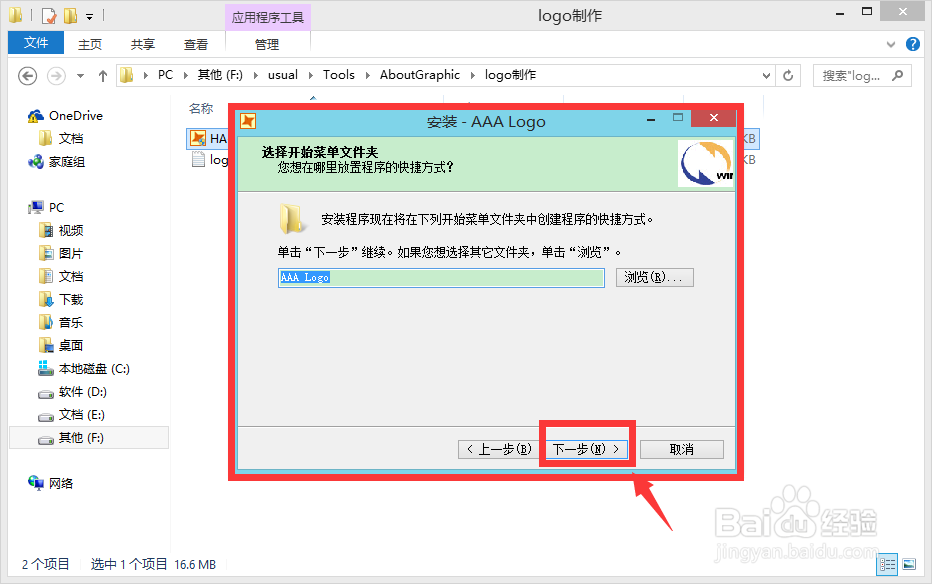Image resolution: width=932 pixels, height=584 pixels.
Task: Expand chevron after Tools in address bar
Action: 368,75
